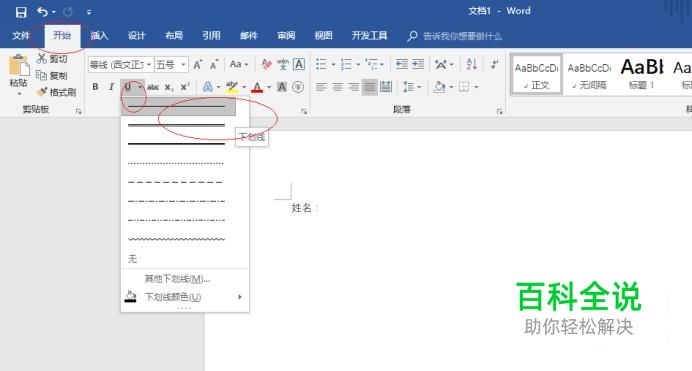Toggle strikethrough formatting
This screenshot has height=371, width=692.
153,87
